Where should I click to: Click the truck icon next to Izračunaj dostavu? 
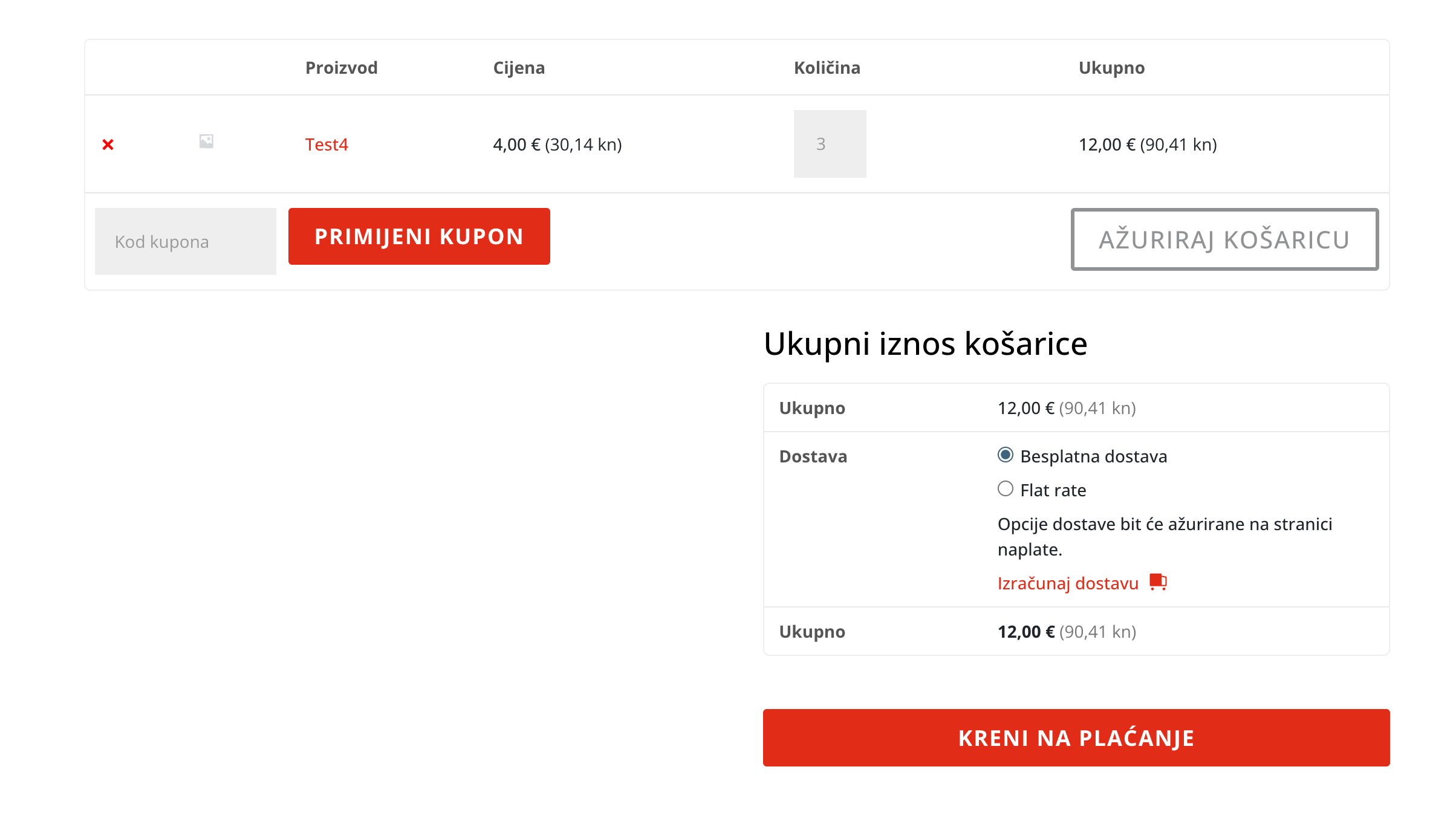(x=1157, y=582)
